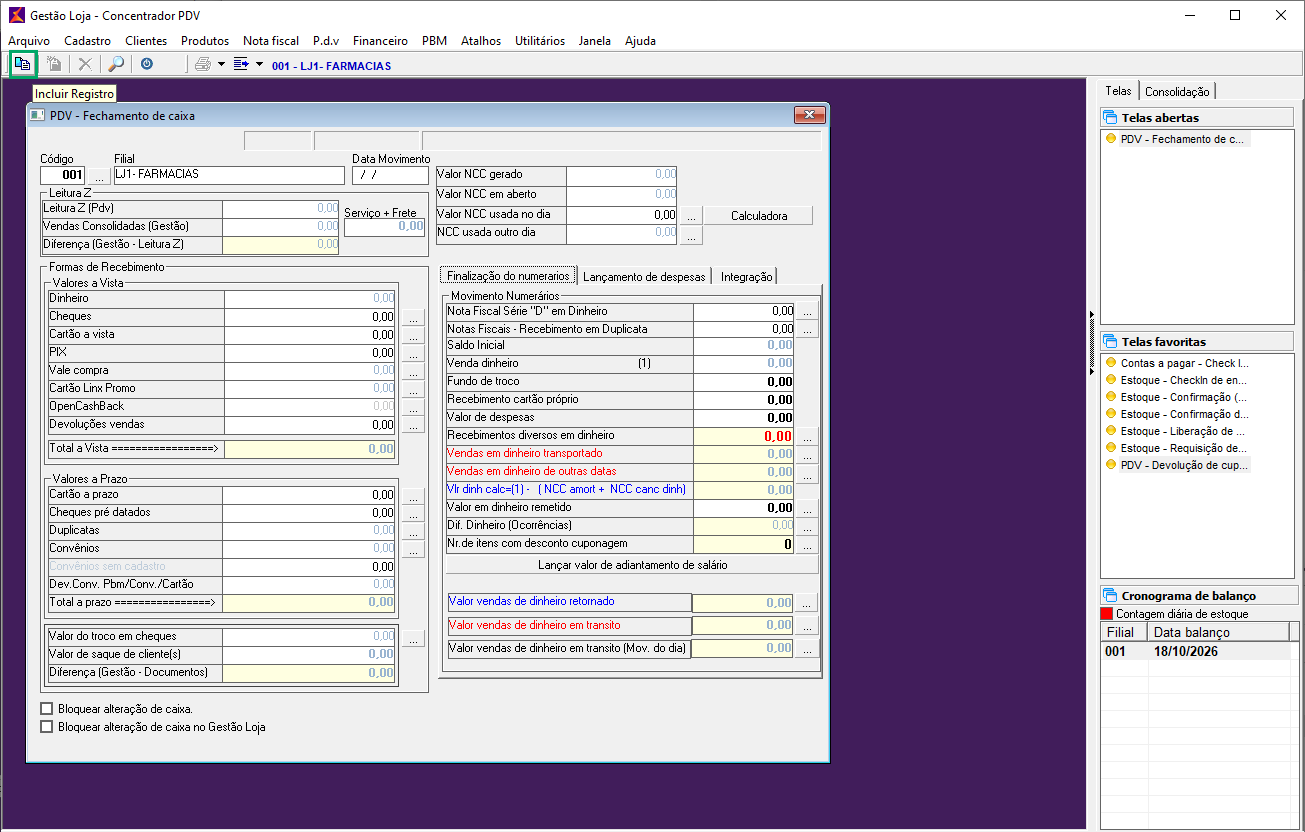Viewport: 1305px width, 832px height.
Task: Check Bloquear alteração de caixa no Gestão Loja
Action: (x=46, y=727)
